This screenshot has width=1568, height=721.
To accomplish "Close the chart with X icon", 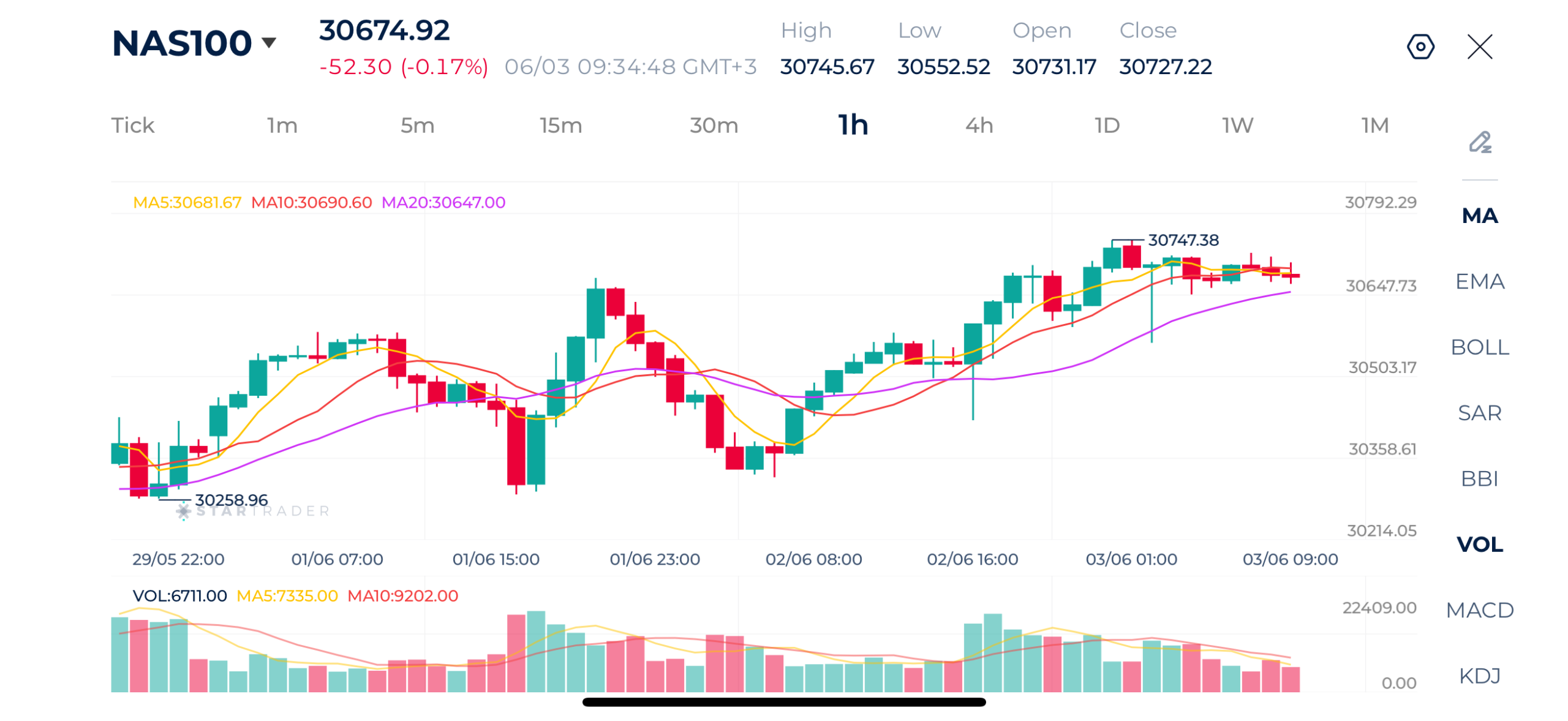I will tap(1479, 47).
